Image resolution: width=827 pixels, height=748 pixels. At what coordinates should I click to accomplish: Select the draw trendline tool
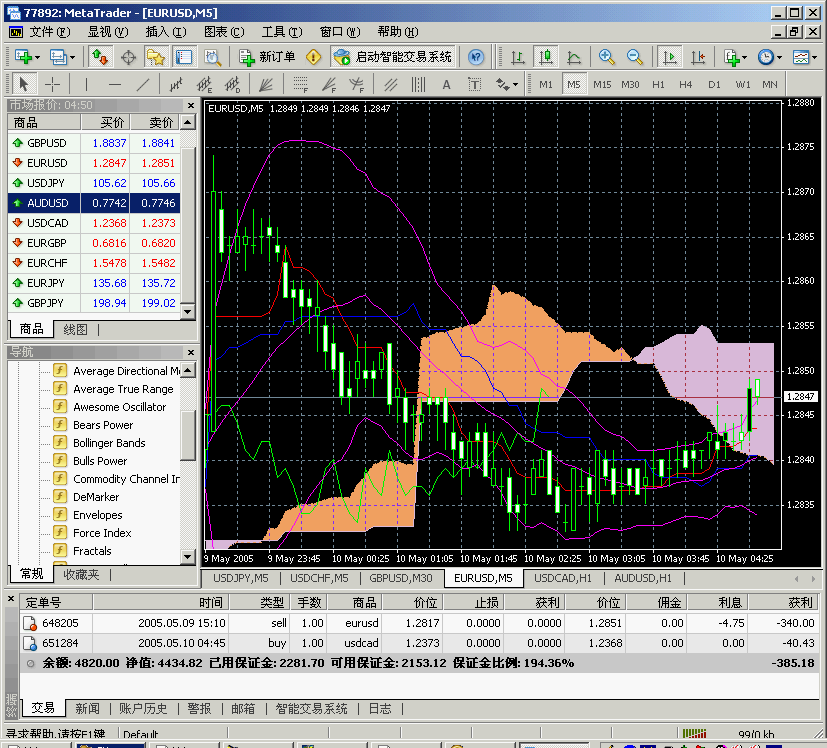point(143,84)
